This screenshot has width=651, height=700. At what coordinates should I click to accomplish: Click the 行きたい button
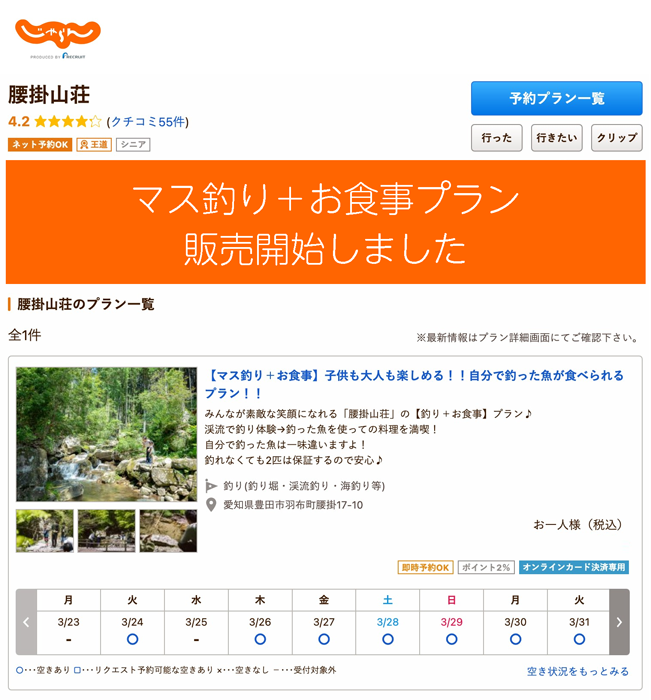(556, 138)
